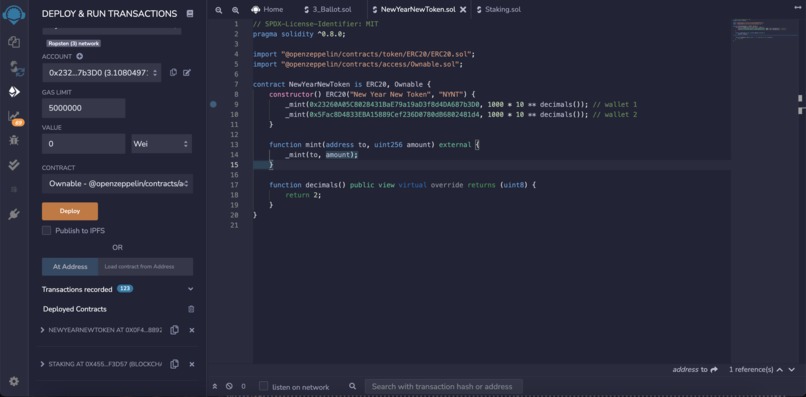Image resolution: width=806 pixels, height=397 pixels.
Task: Click the 'pragma solidity ^0.8.0;' line
Action: click(x=299, y=34)
